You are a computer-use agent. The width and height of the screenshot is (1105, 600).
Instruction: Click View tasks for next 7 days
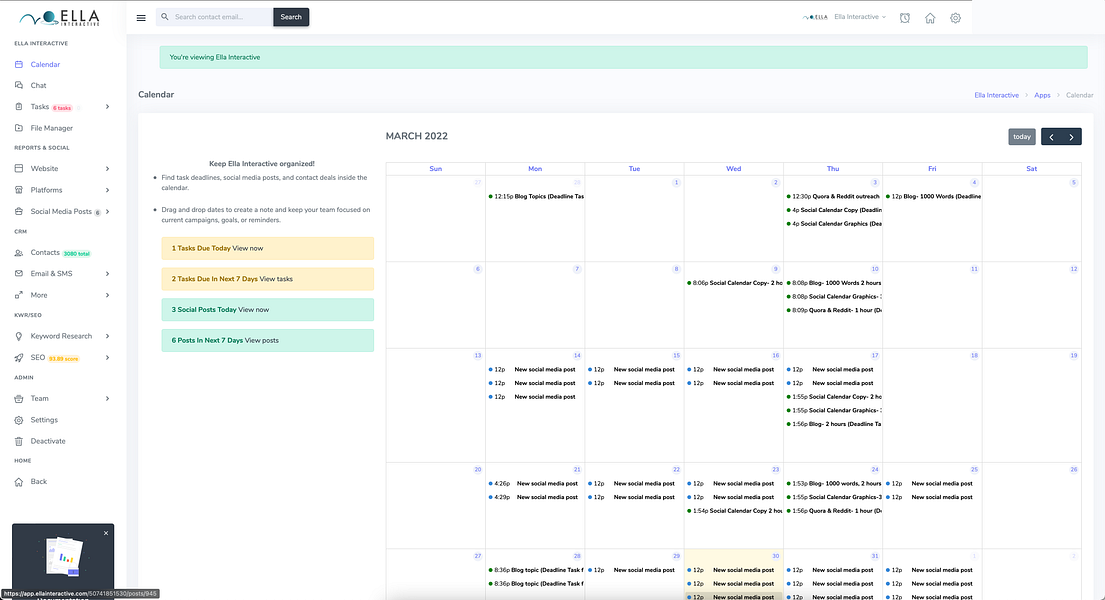tap(276, 279)
